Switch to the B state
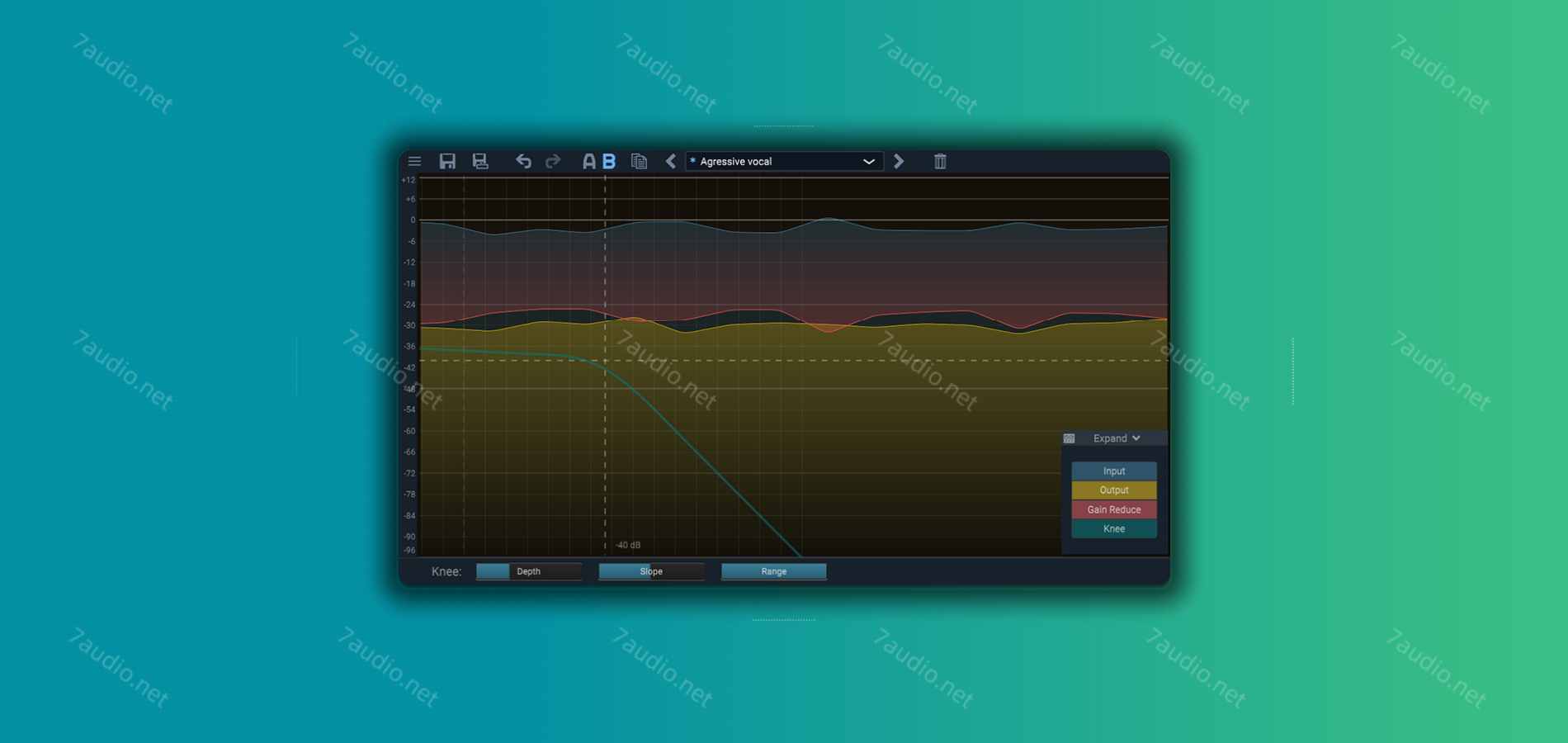1568x743 pixels. tap(609, 161)
